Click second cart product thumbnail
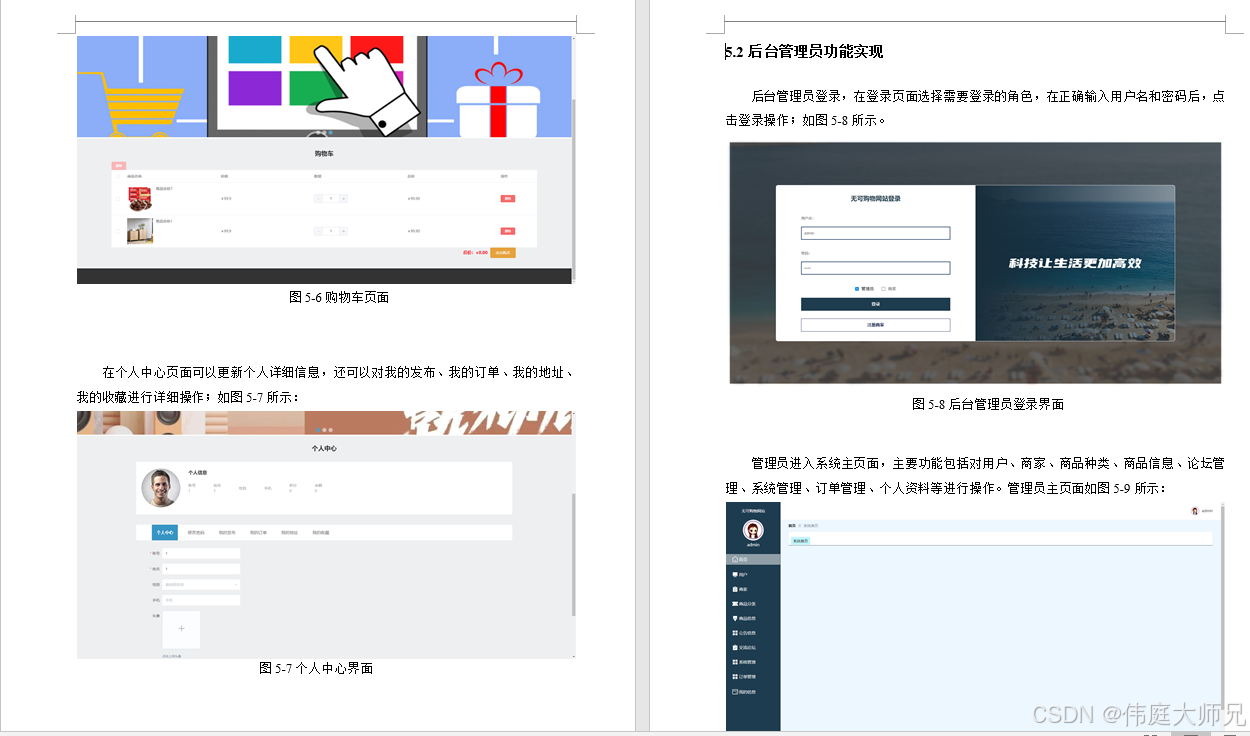This screenshot has height=736, width=1250. (x=140, y=231)
